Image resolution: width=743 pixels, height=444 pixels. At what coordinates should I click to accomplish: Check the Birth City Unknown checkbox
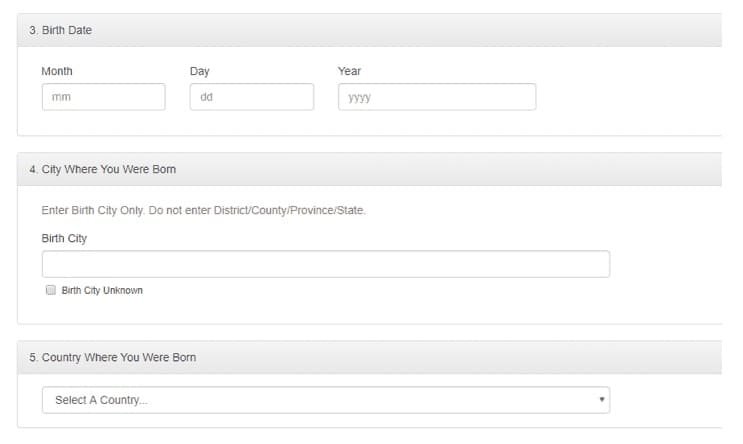[50, 290]
